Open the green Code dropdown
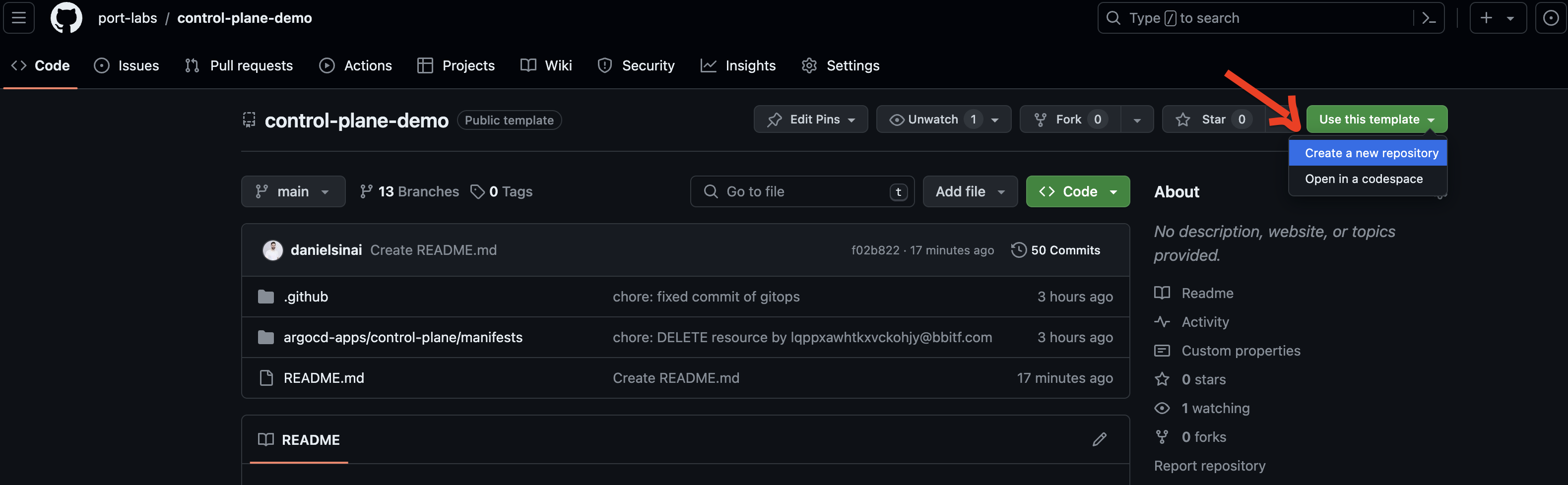 (x=1077, y=192)
